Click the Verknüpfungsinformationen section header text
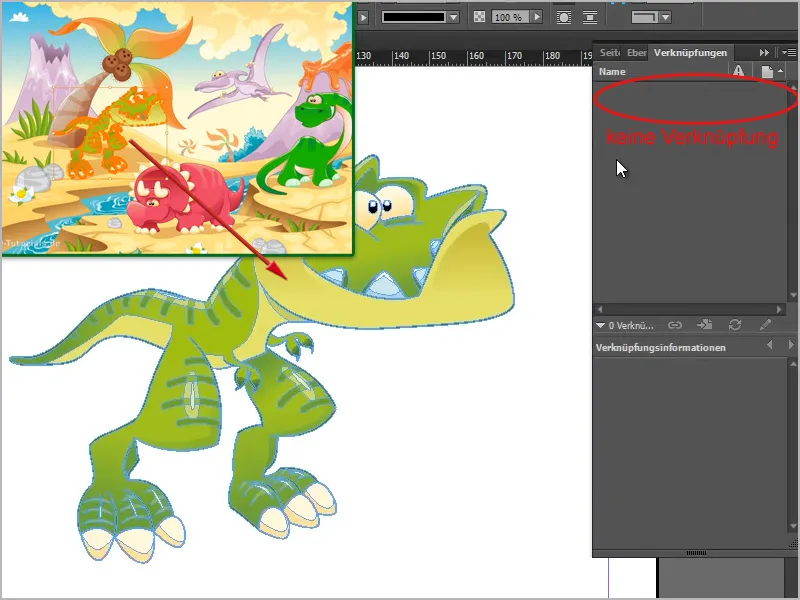The width and height of the screenshot is (800, 600). click(660, 347)
